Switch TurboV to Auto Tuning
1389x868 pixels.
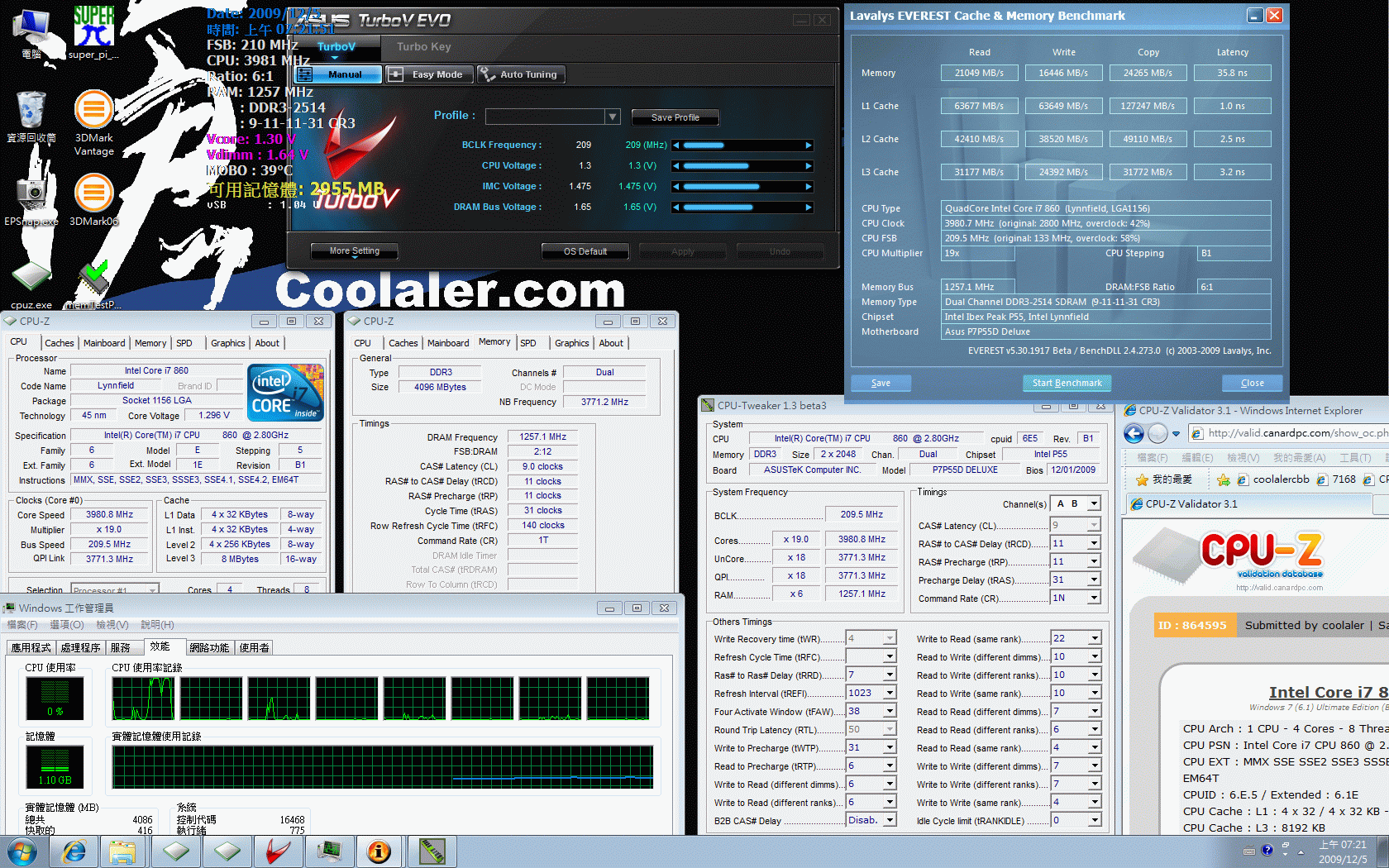point(522,74)
